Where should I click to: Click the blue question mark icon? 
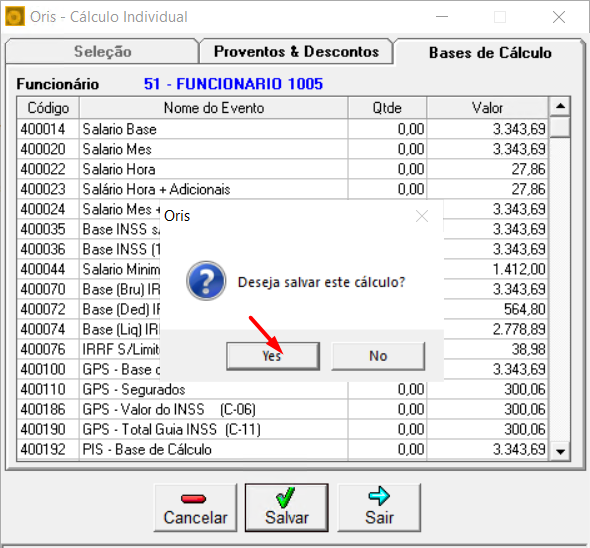tap(206, 281)
